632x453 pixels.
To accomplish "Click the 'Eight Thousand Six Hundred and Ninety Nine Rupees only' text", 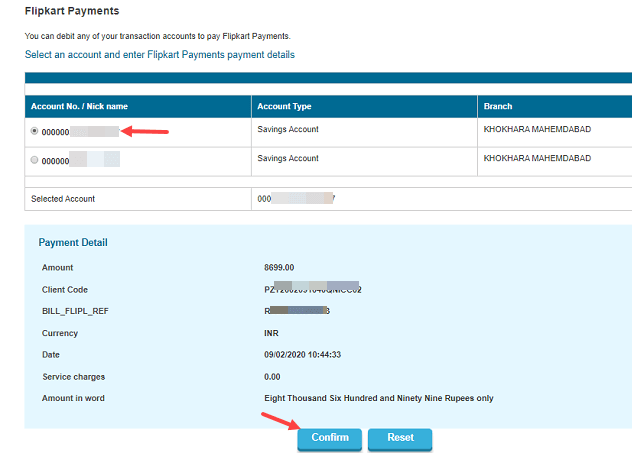I will tap(378, 398).
